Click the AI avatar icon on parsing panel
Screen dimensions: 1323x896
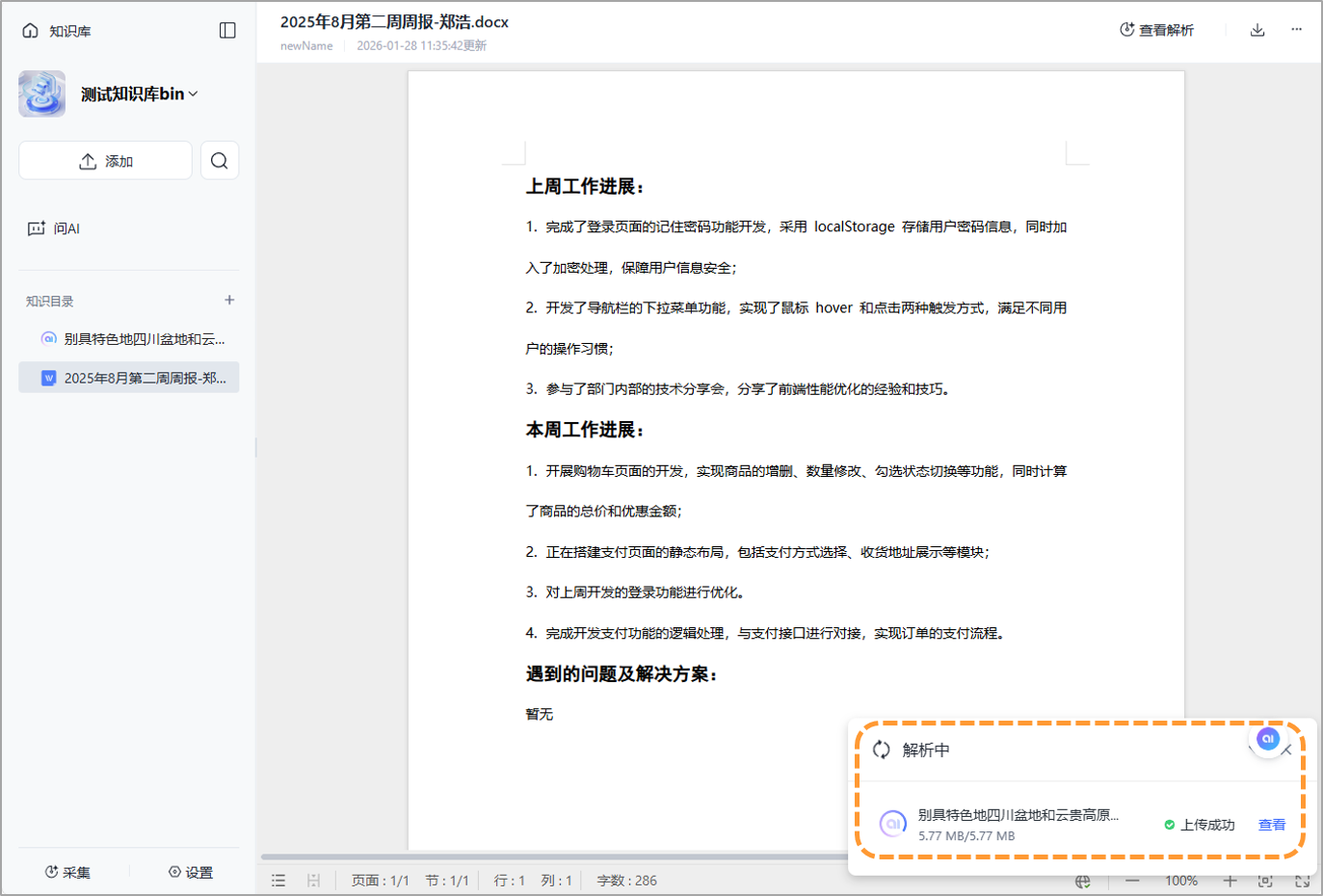pyautogui.click(x=1268, y=740)
